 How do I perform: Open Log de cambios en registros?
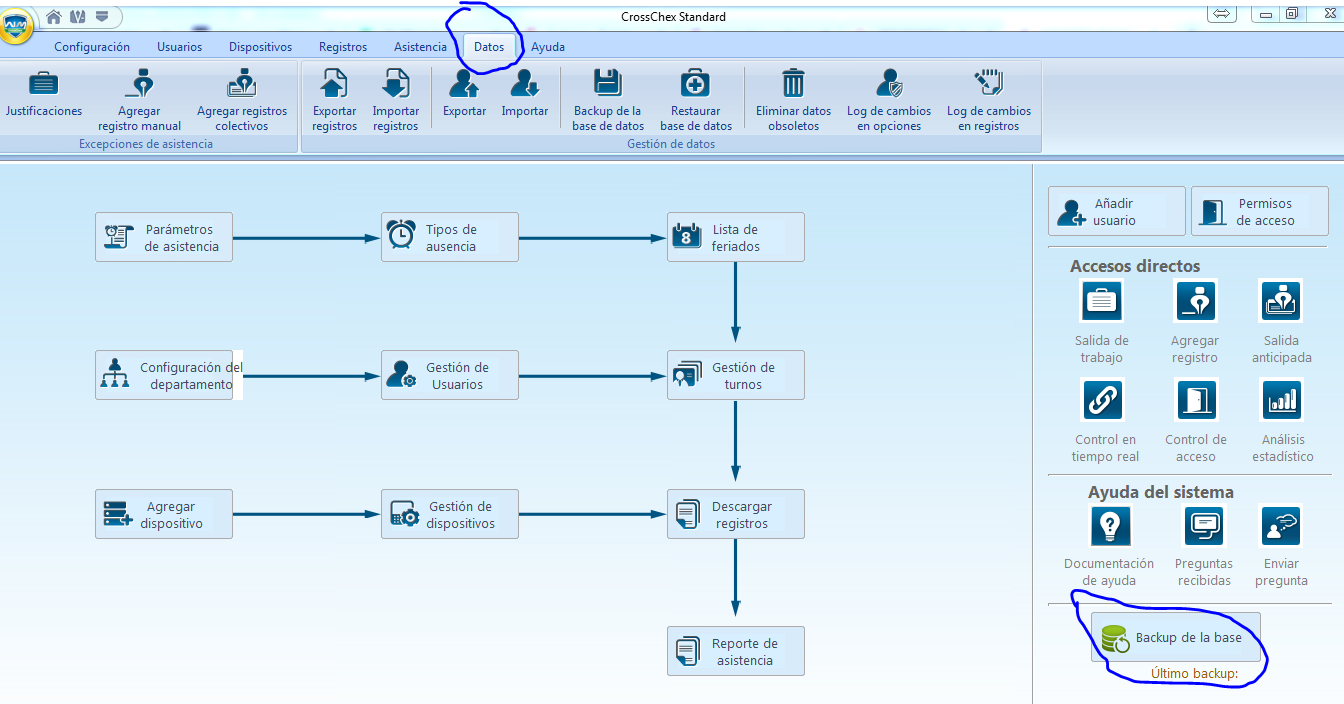click(x=989, y=100)
